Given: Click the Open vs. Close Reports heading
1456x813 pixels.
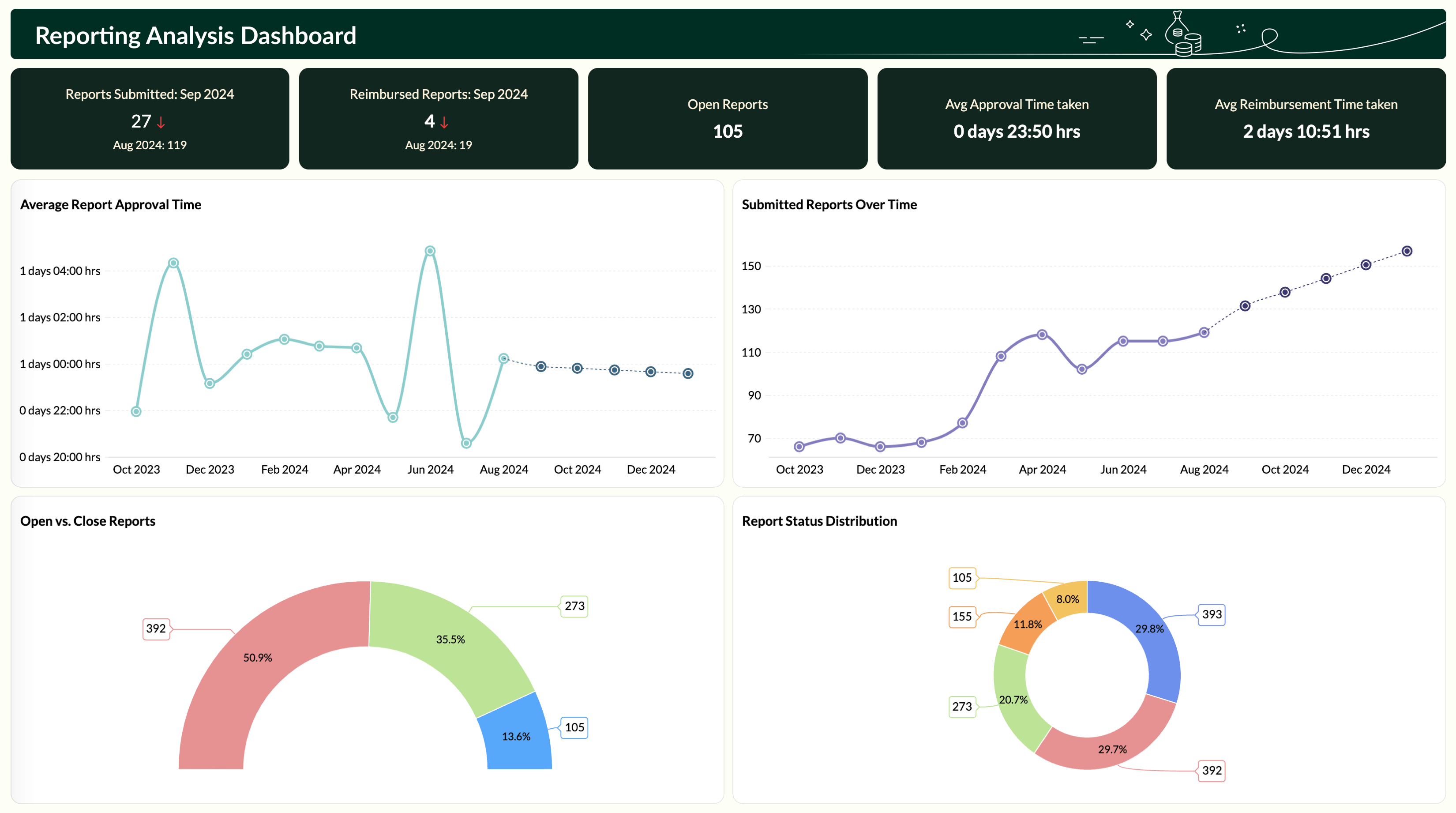Looking at the screenshot, I should coord(88,521).
